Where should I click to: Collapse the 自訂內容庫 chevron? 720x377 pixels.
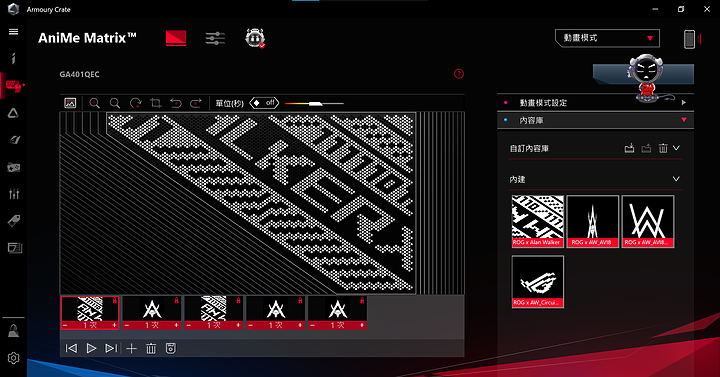[x=676, y=148]
